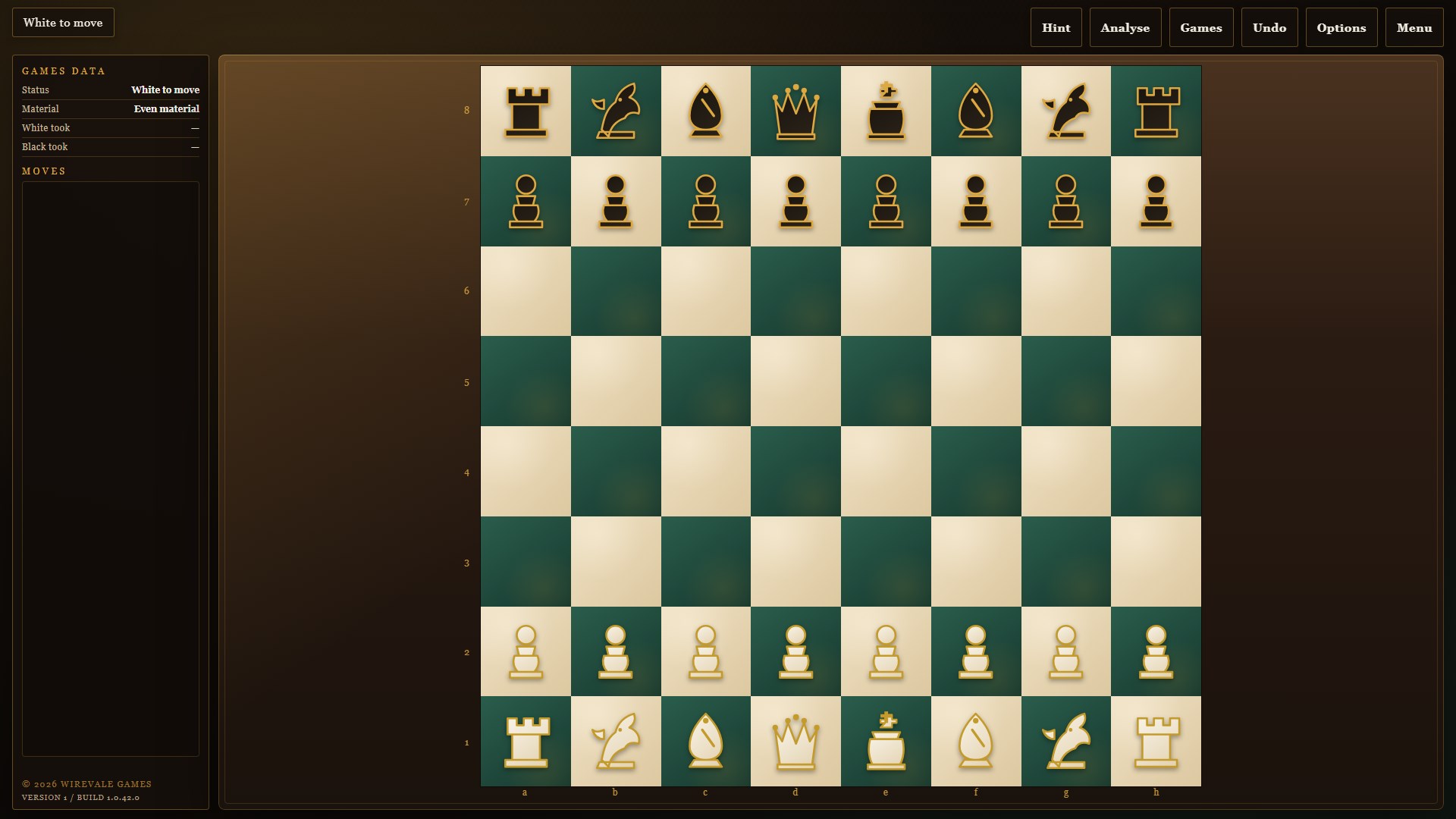Click the Black took row
1456x819 pixels.
111,147
